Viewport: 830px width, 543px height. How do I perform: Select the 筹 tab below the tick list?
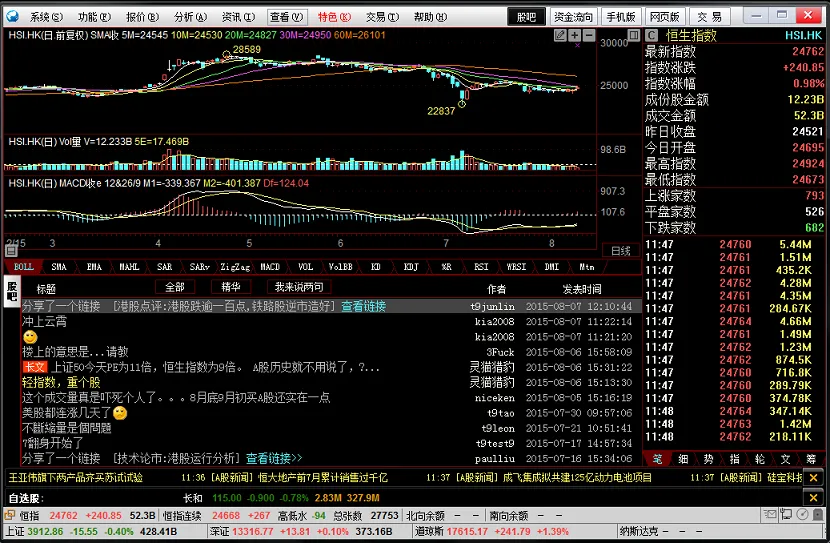pos(811,459)
